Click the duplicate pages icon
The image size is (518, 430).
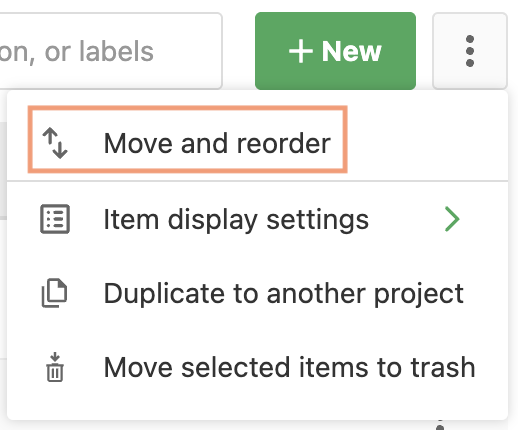point(54,293)
